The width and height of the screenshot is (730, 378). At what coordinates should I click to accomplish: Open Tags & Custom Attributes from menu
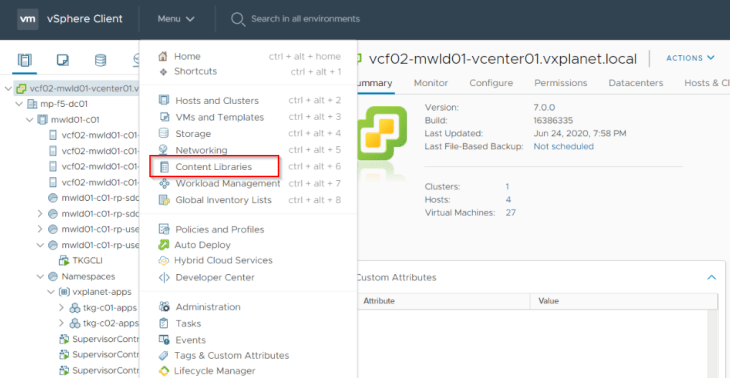[231, 356]
